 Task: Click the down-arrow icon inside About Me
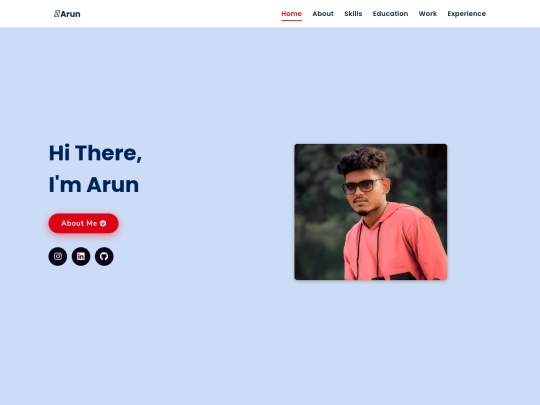[103, 223]
